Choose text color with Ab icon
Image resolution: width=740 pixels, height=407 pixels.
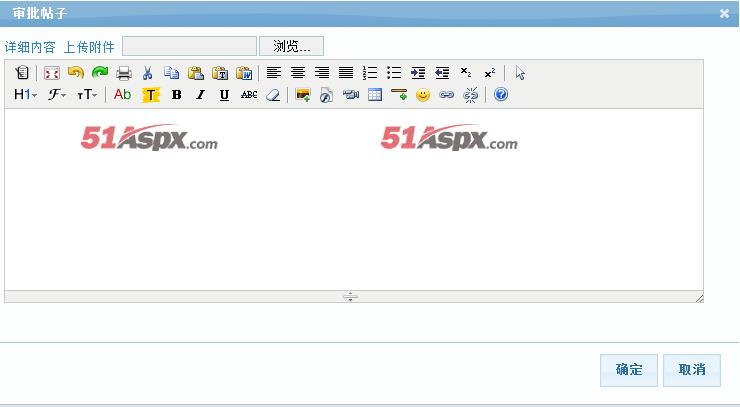coord(122,94)
